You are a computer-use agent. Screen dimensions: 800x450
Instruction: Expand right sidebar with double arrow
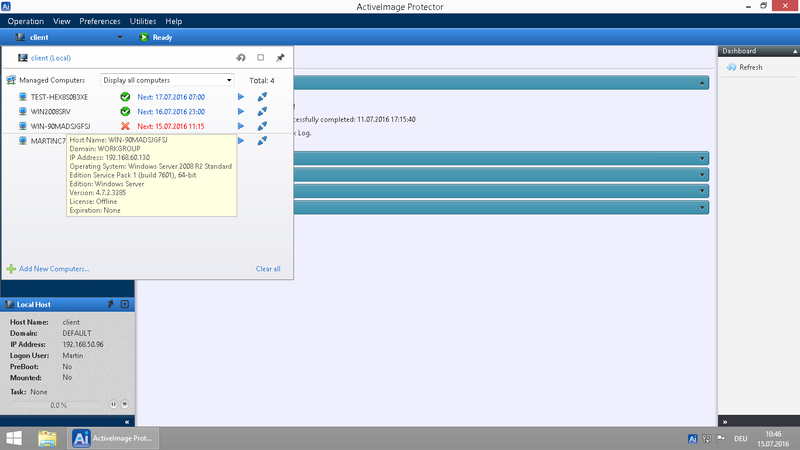pos(725,421)
